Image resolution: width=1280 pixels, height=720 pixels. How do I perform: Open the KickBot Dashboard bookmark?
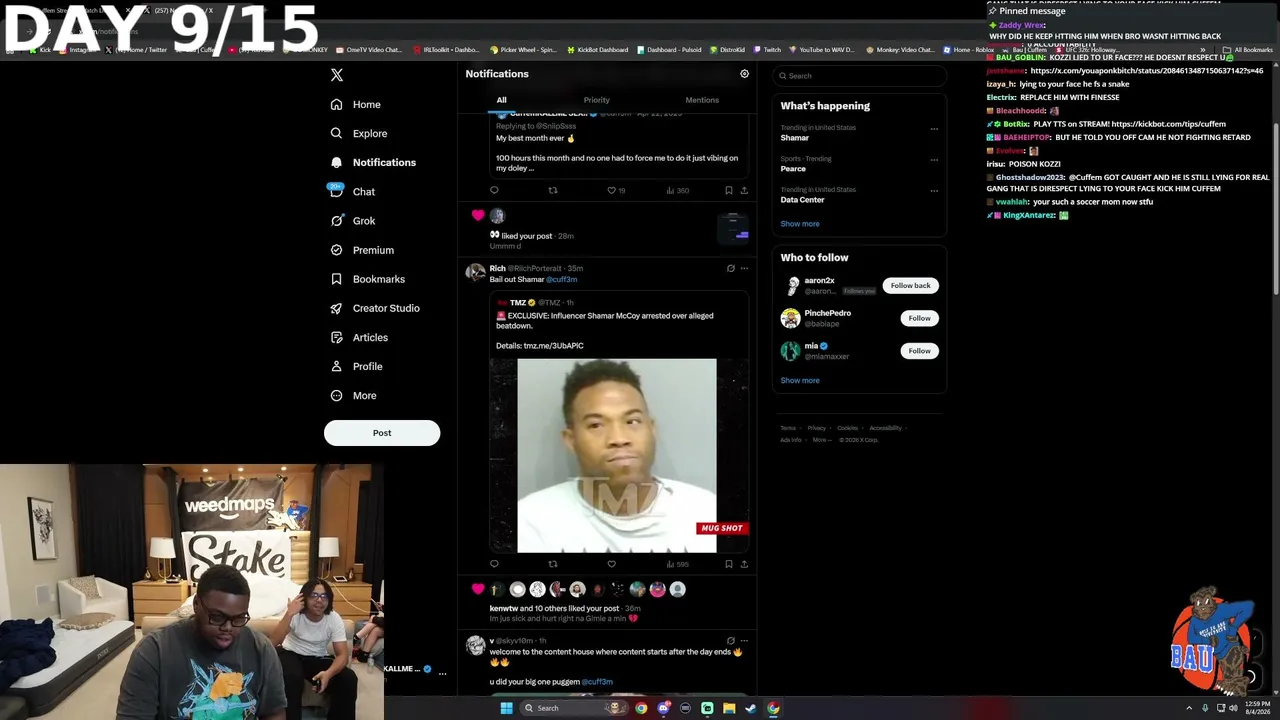coord(597,50)
